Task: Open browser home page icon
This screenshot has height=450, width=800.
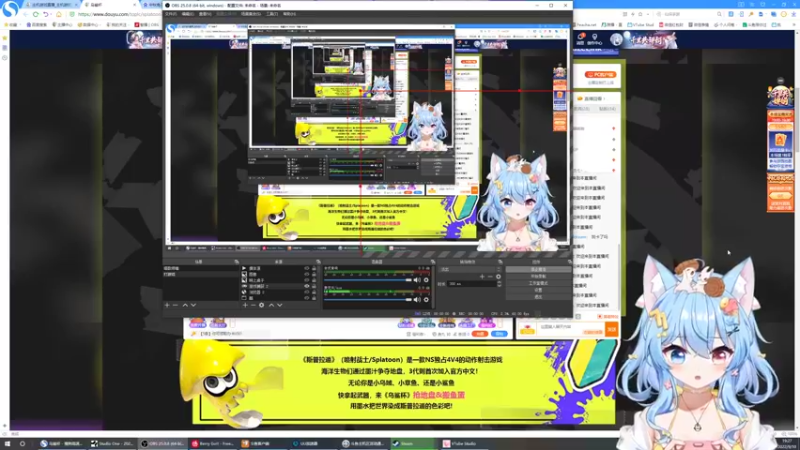Action: (x=59, y=14)
